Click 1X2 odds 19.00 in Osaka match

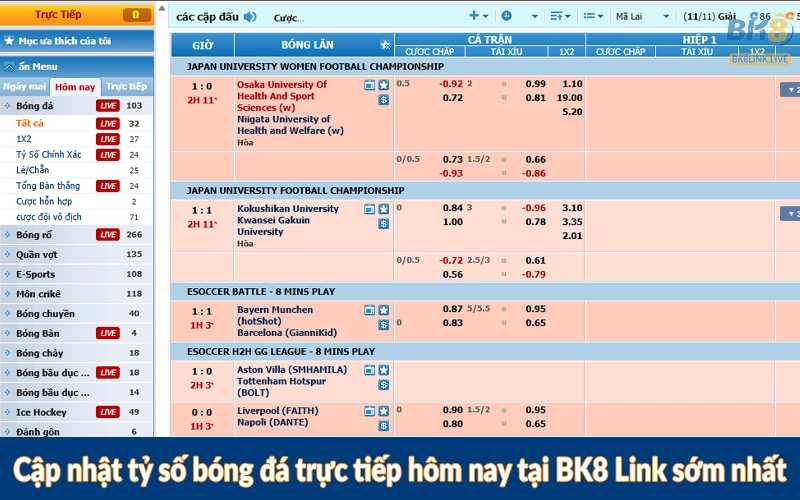[569, 97]
